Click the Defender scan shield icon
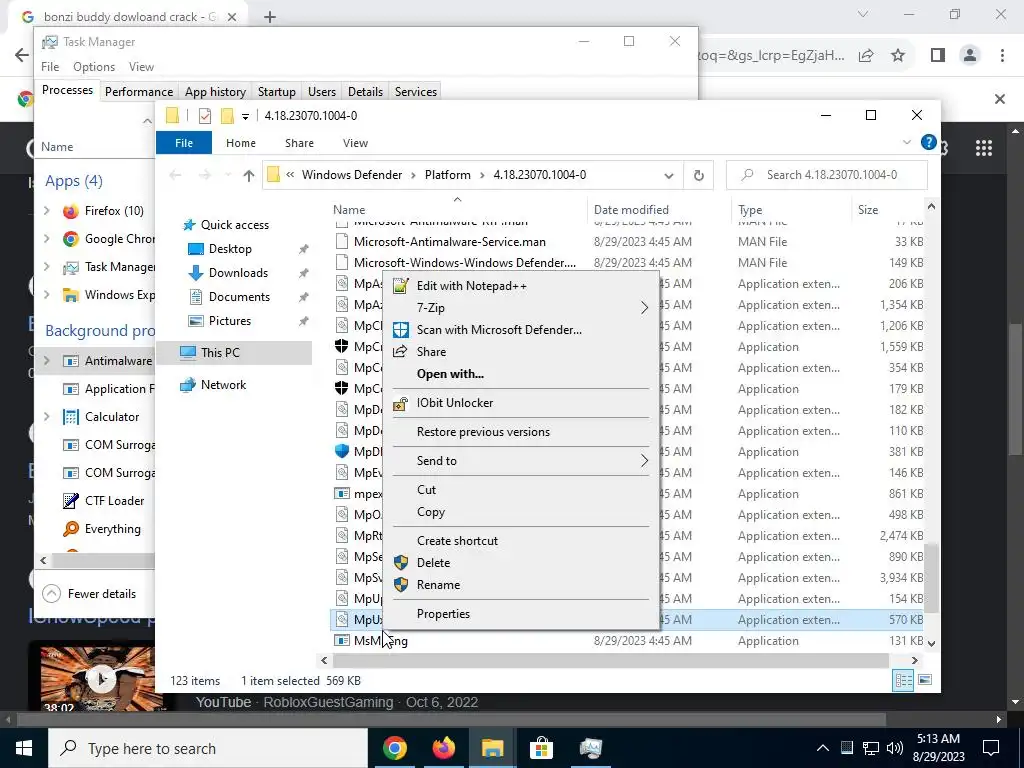 (400, 330)
